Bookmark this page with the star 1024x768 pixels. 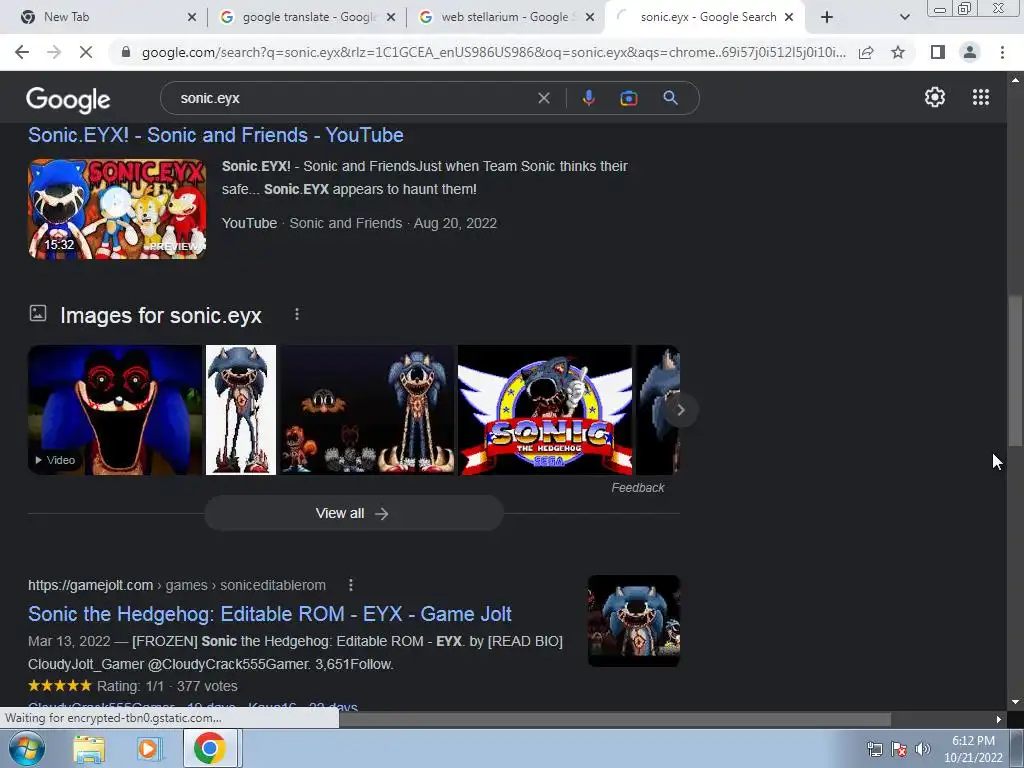click(898, 52)
